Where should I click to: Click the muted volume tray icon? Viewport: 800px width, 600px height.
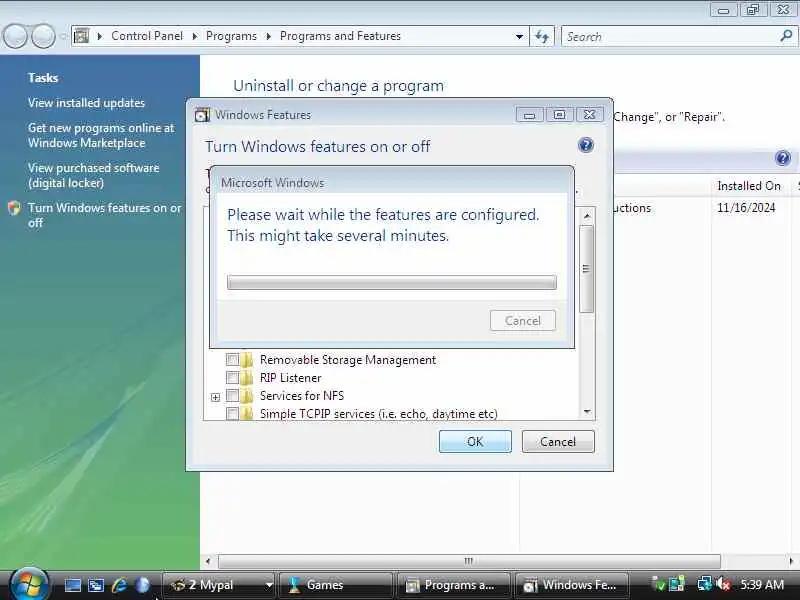(723, 584)
